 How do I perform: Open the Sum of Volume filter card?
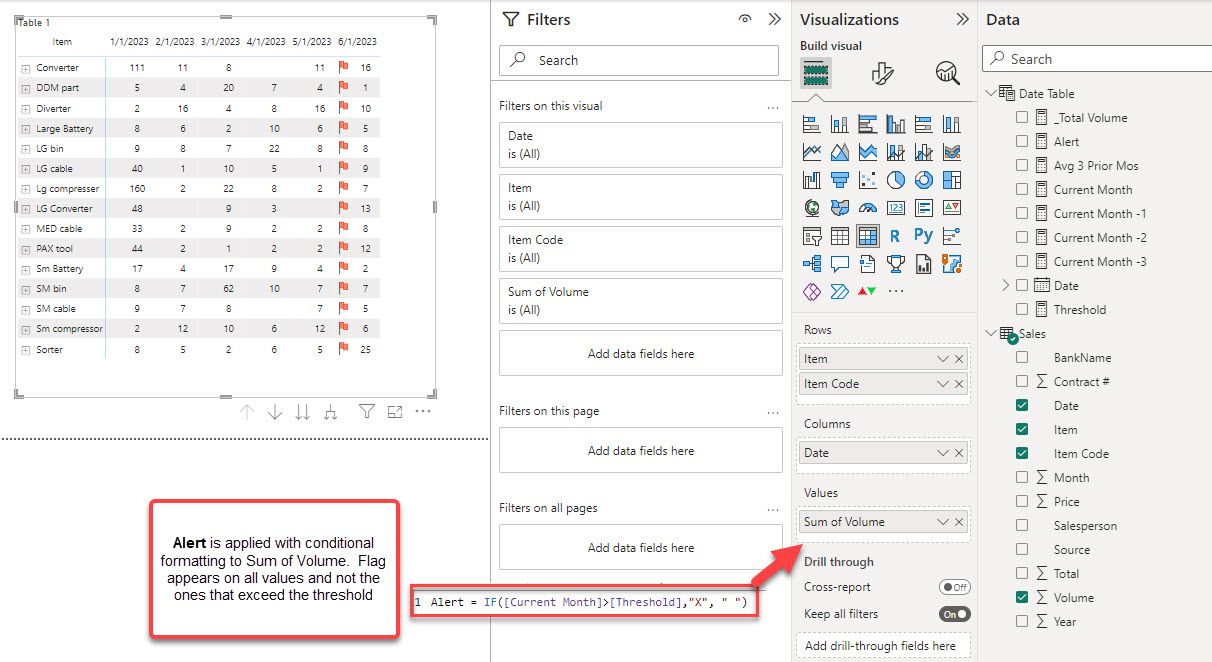tap(641, 301)
